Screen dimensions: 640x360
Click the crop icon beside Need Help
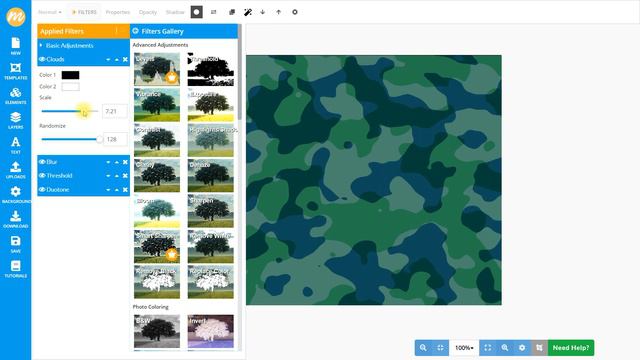pos(539,348)
